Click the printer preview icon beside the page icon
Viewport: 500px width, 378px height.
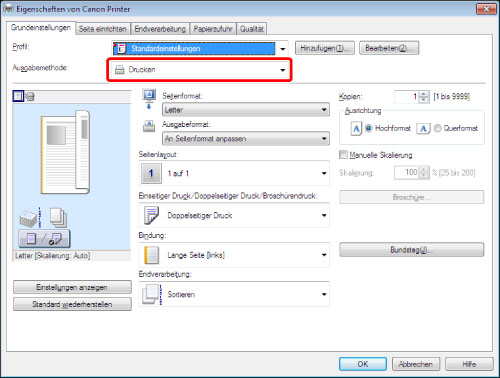click(x=30, y=97)
